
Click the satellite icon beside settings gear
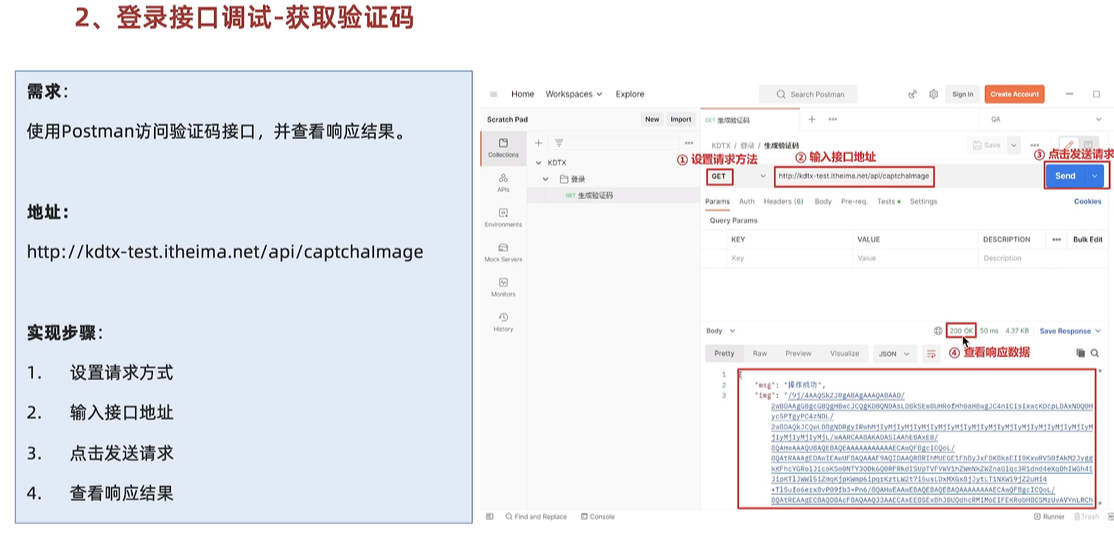pos(913,94)
